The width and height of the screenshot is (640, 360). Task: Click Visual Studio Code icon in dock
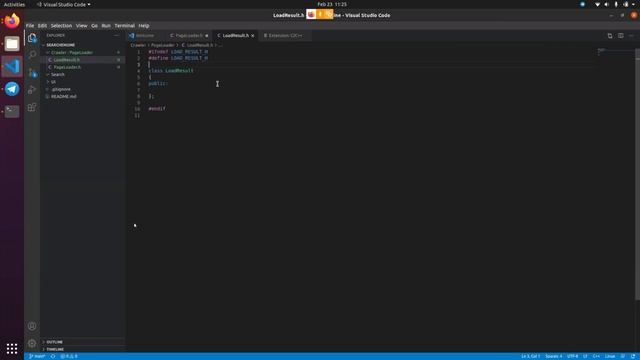(x=12, y=66)
